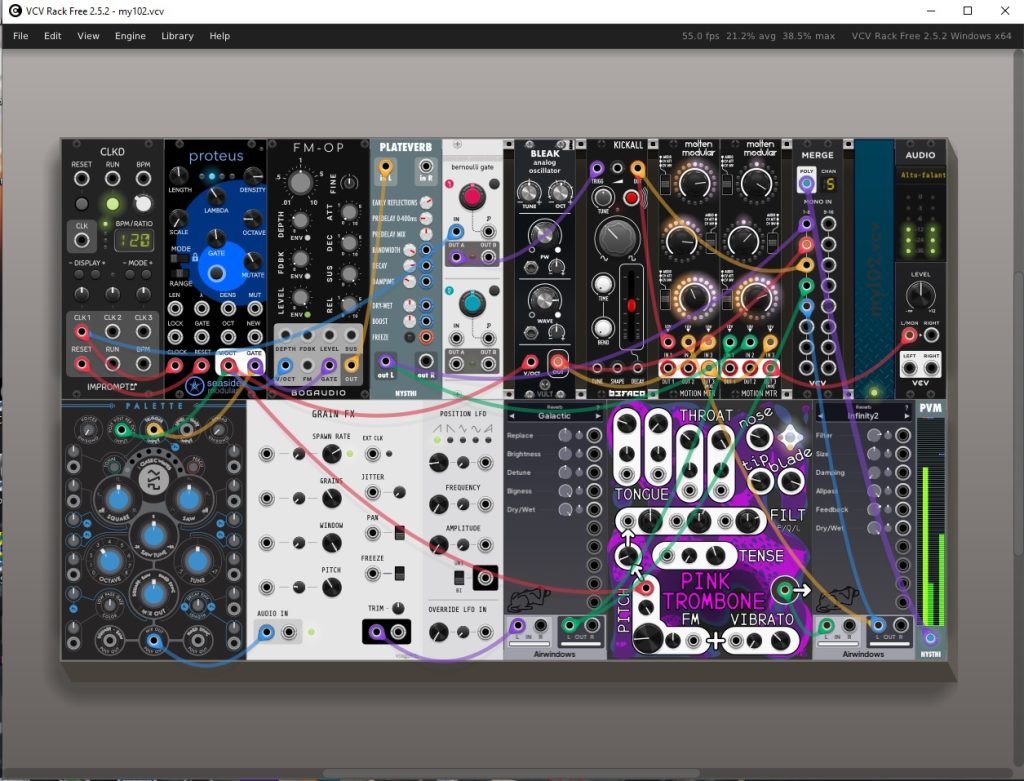The width and height of the screenshot is (1024, 781).
Task: Click the Proteus LENGTH knob
Action: (179, 175)
